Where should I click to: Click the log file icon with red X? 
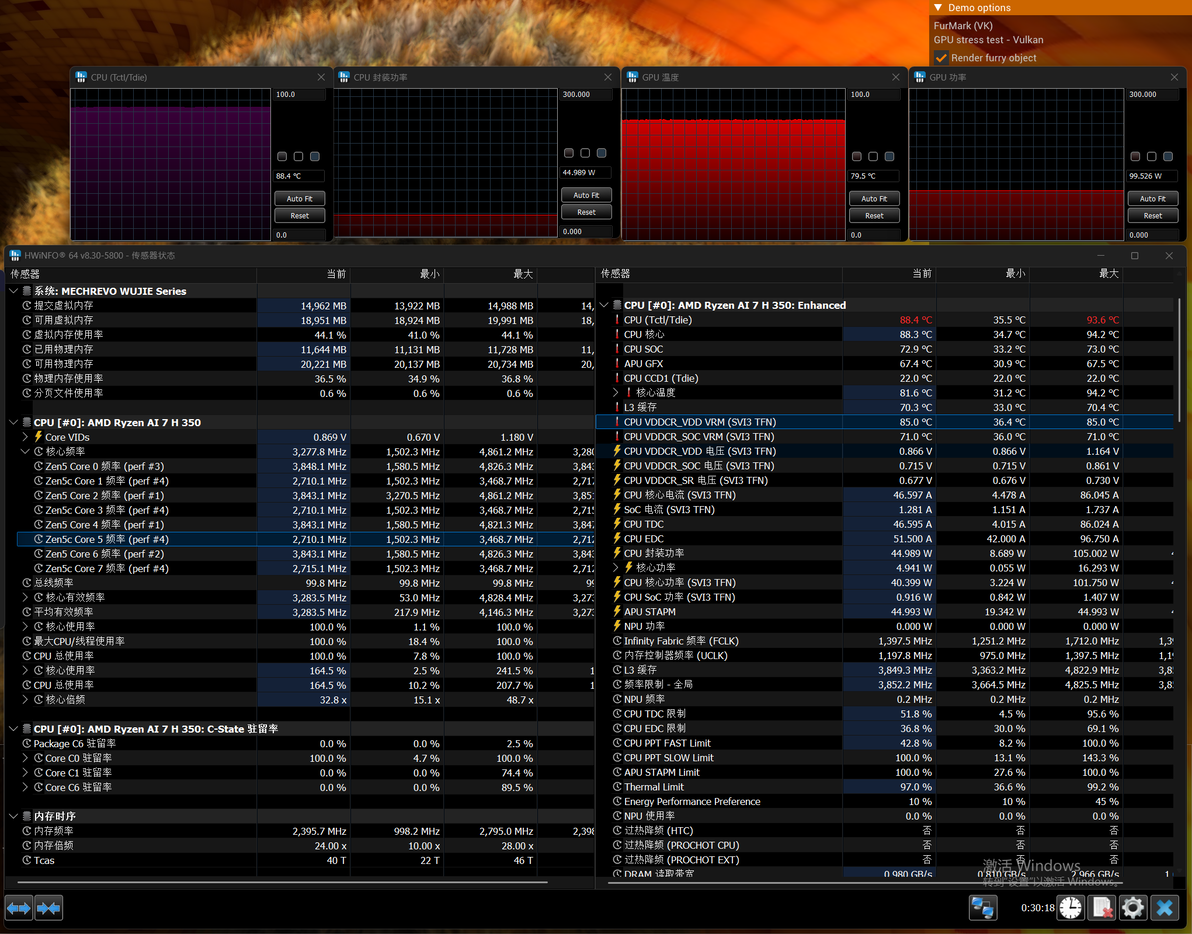1102,907
